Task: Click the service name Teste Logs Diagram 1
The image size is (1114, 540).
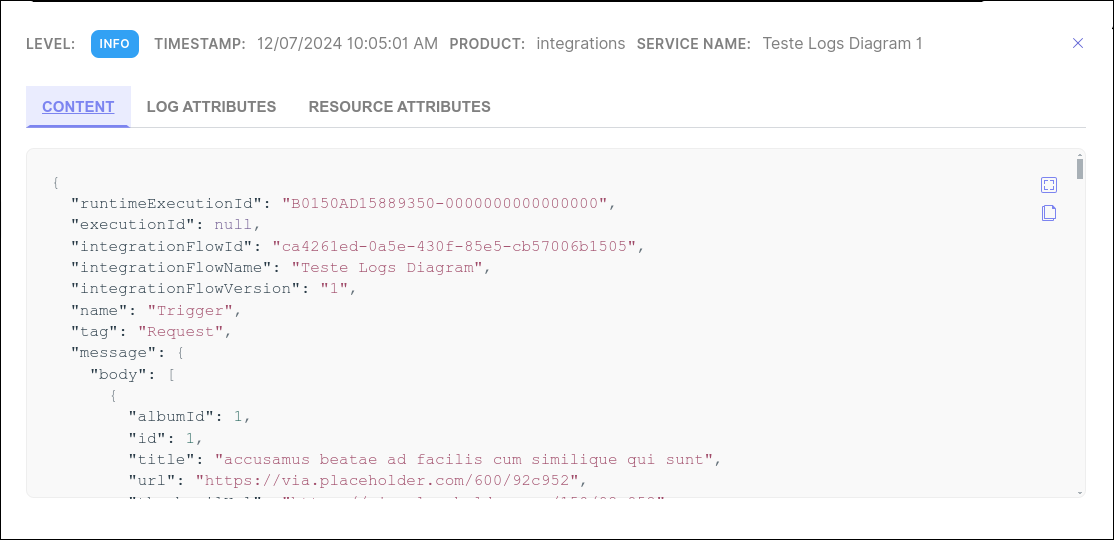Action: pos(842,44)
